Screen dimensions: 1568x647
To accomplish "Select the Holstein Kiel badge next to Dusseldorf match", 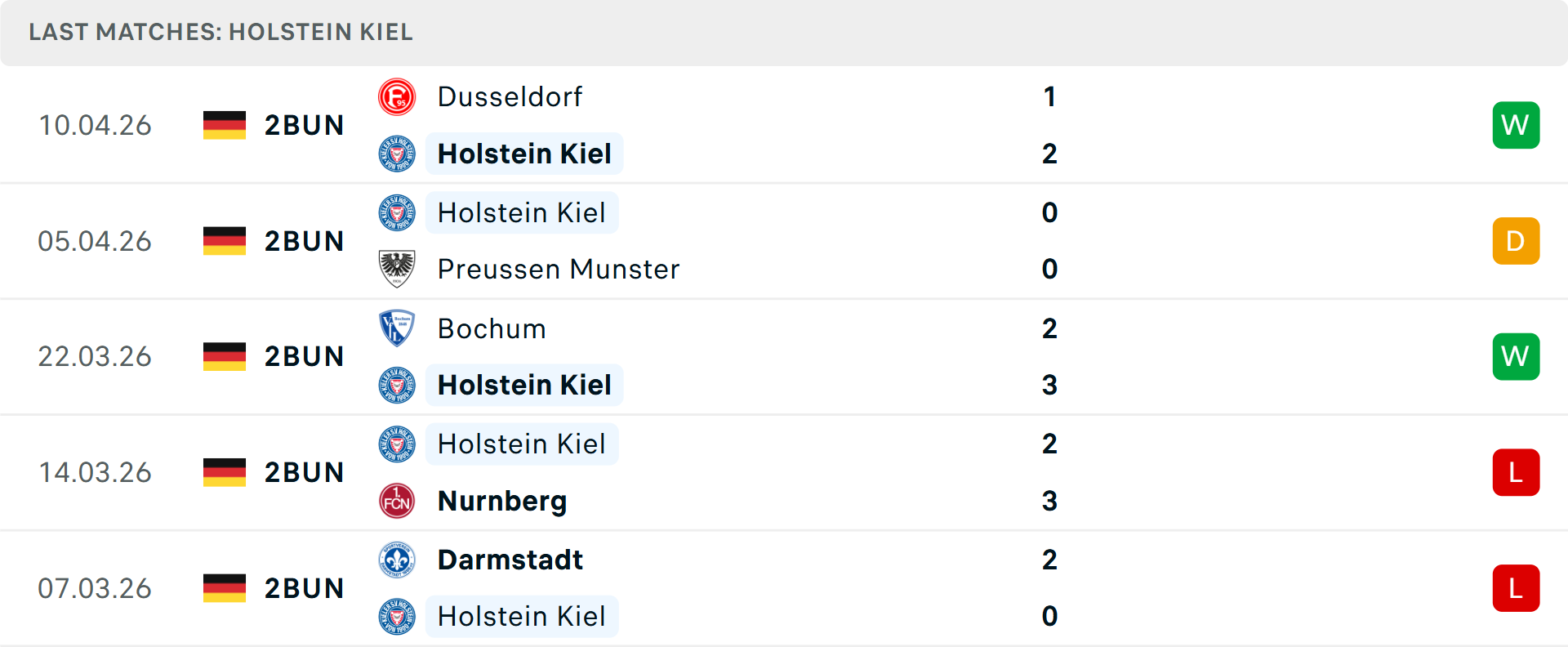I will coord(397,154).
